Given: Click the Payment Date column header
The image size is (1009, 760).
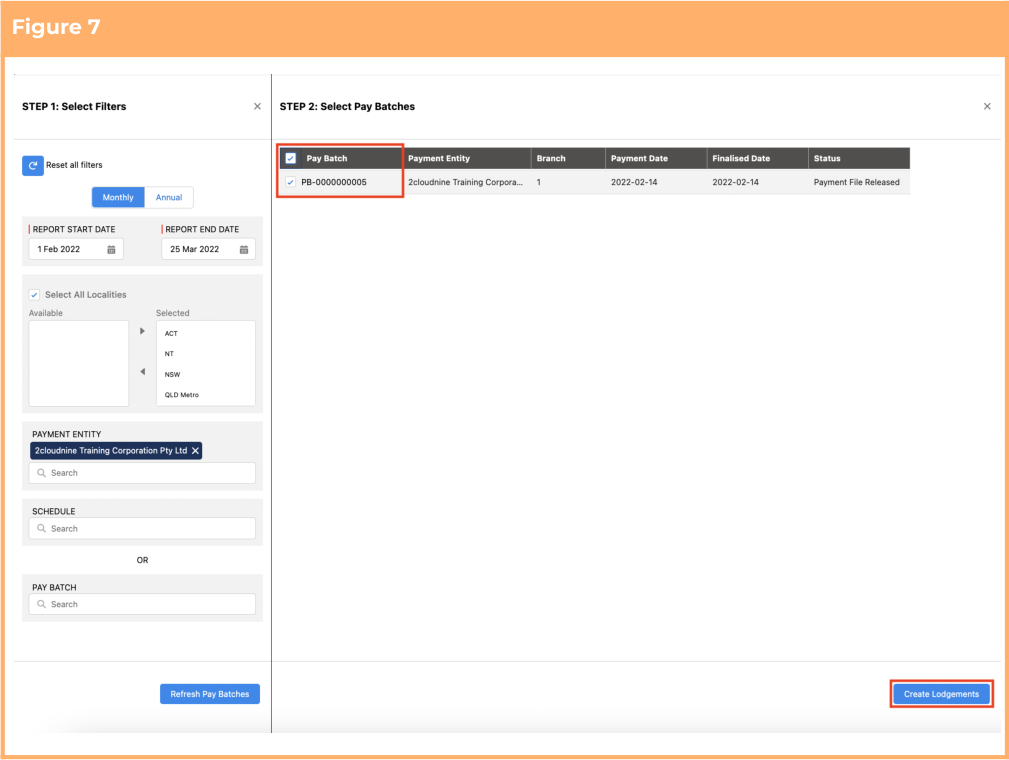Looking at the screenshot, I should click(639, 158).
